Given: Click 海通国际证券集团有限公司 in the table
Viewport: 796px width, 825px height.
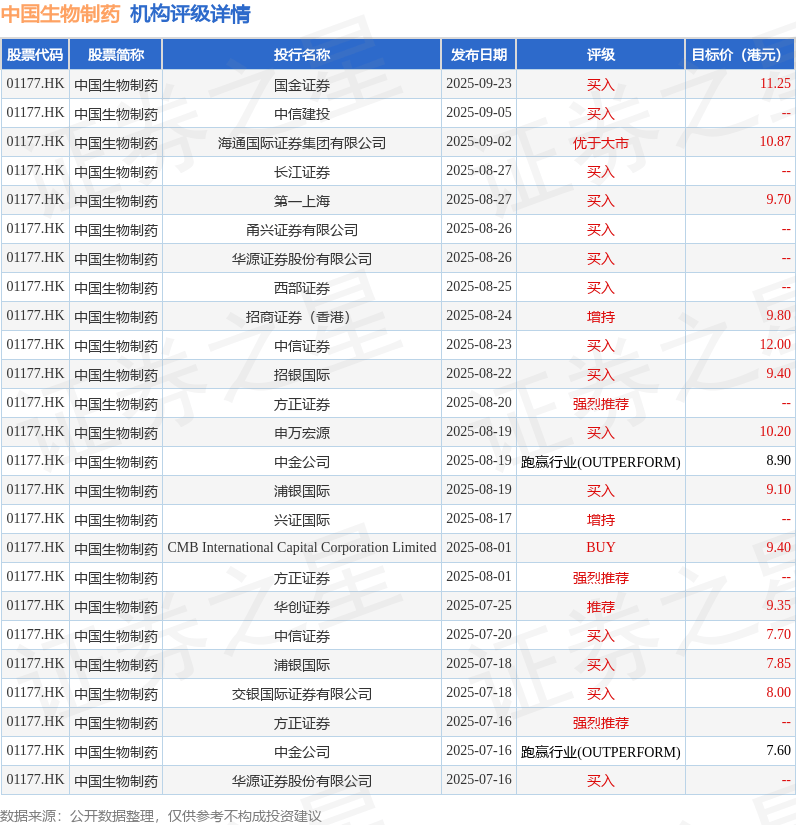Looking at the screenshot, I should click(301, 143).
